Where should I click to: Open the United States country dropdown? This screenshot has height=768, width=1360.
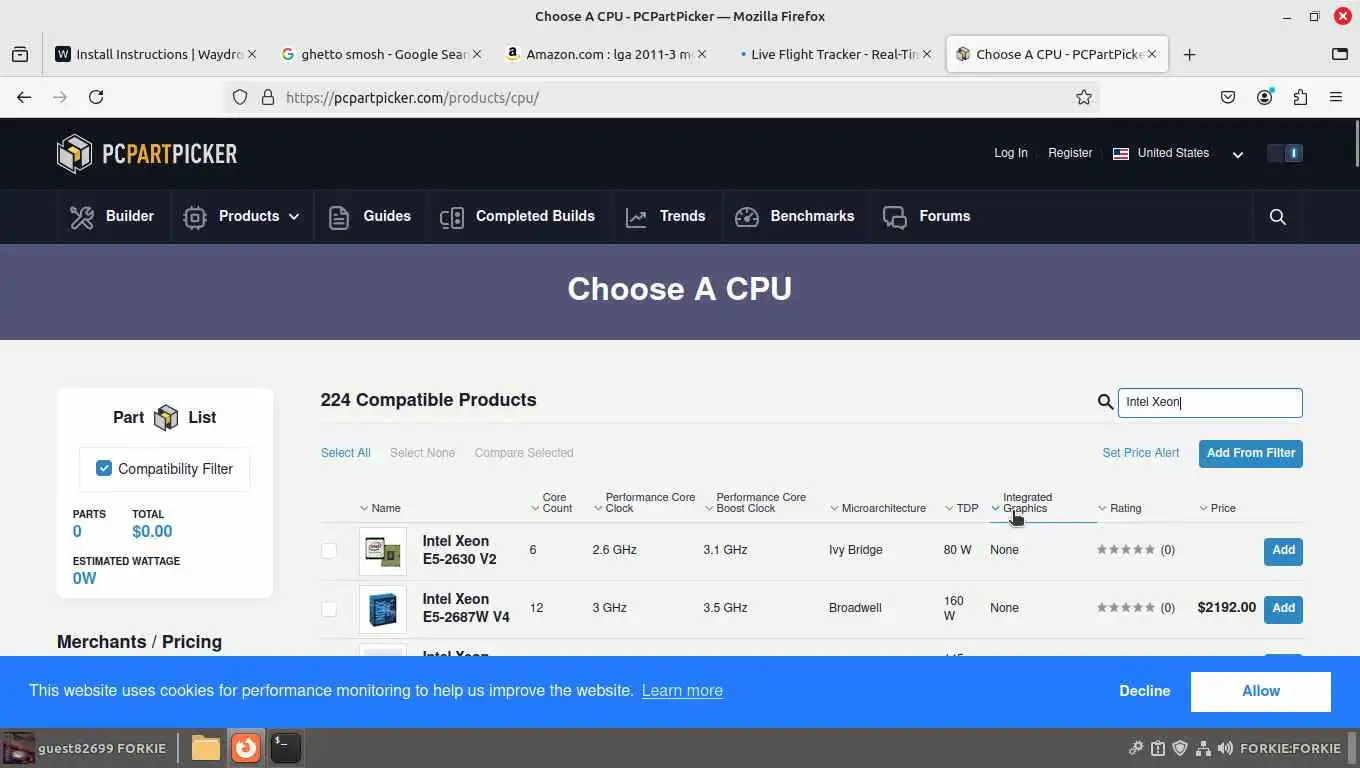pyautogui.click(x=1178, y=153)
